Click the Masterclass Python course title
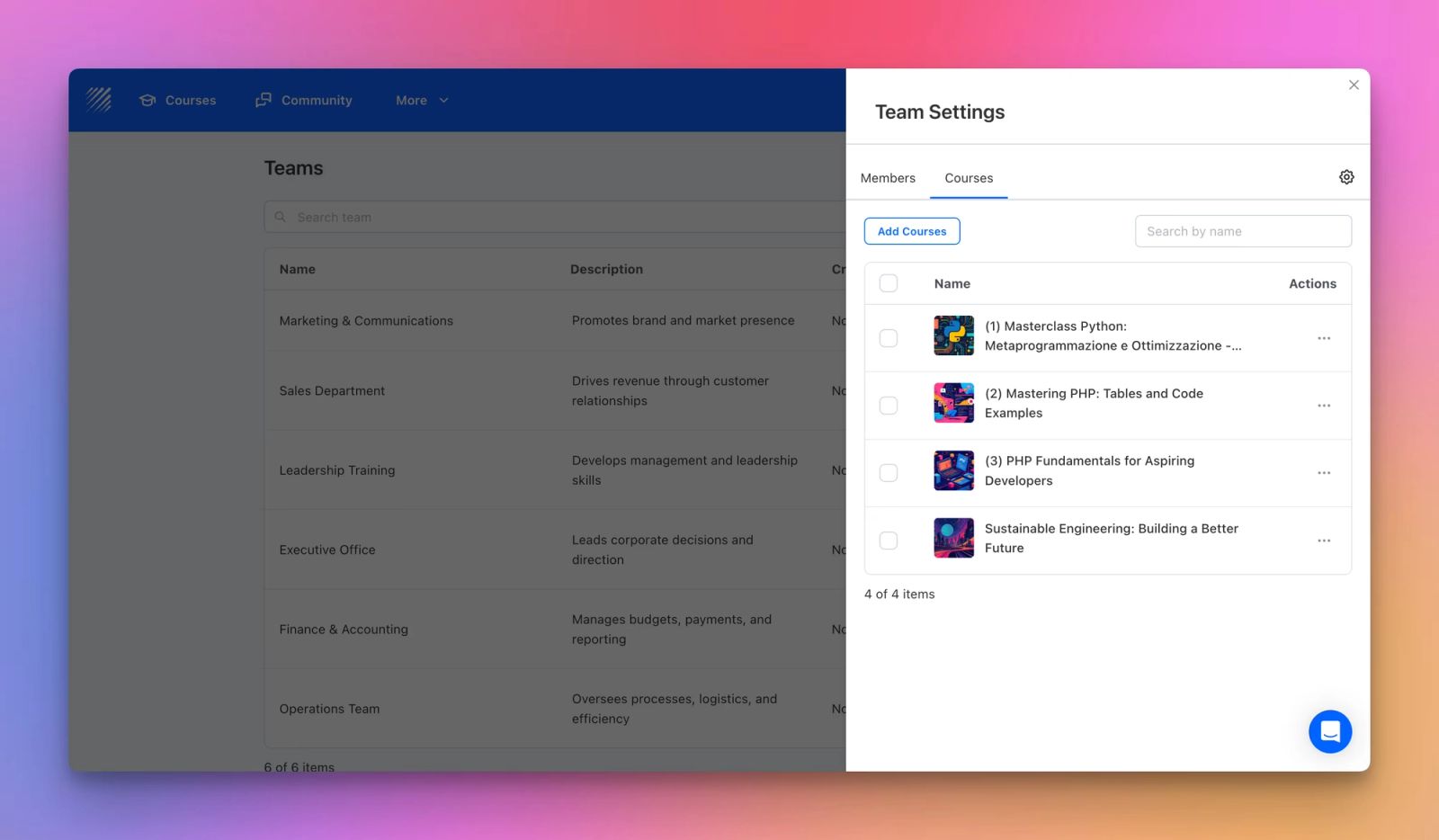The image size is (1439, 840). tap(1113, 335)
